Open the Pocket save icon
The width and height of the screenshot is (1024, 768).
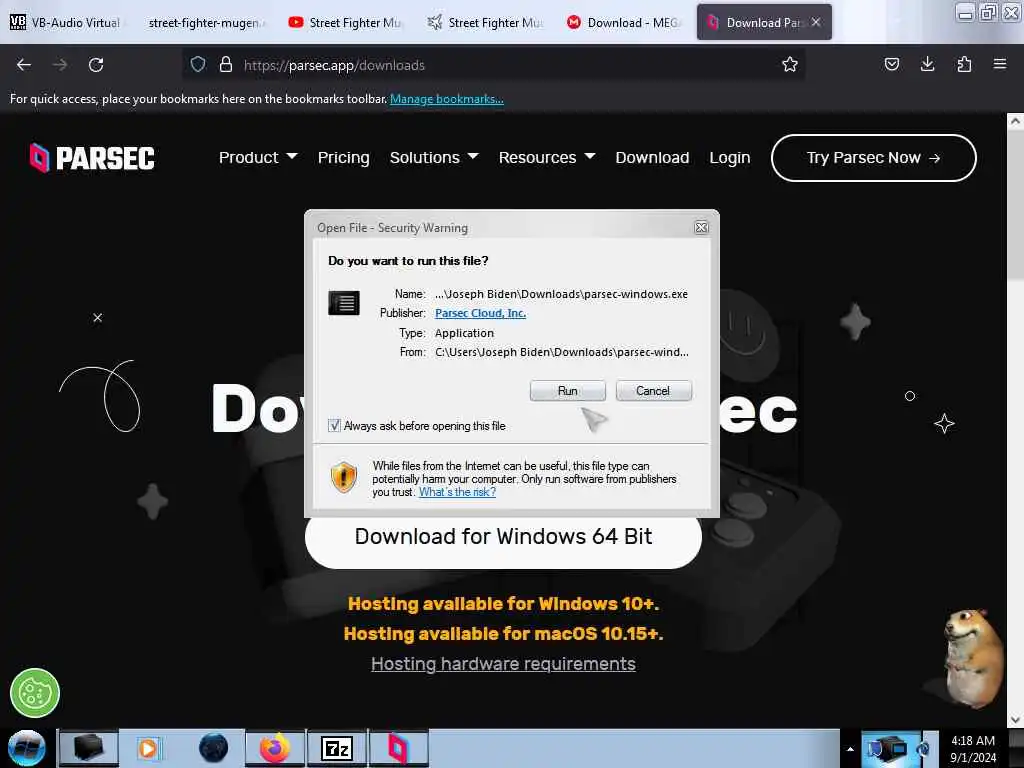(x=891, y=64)
